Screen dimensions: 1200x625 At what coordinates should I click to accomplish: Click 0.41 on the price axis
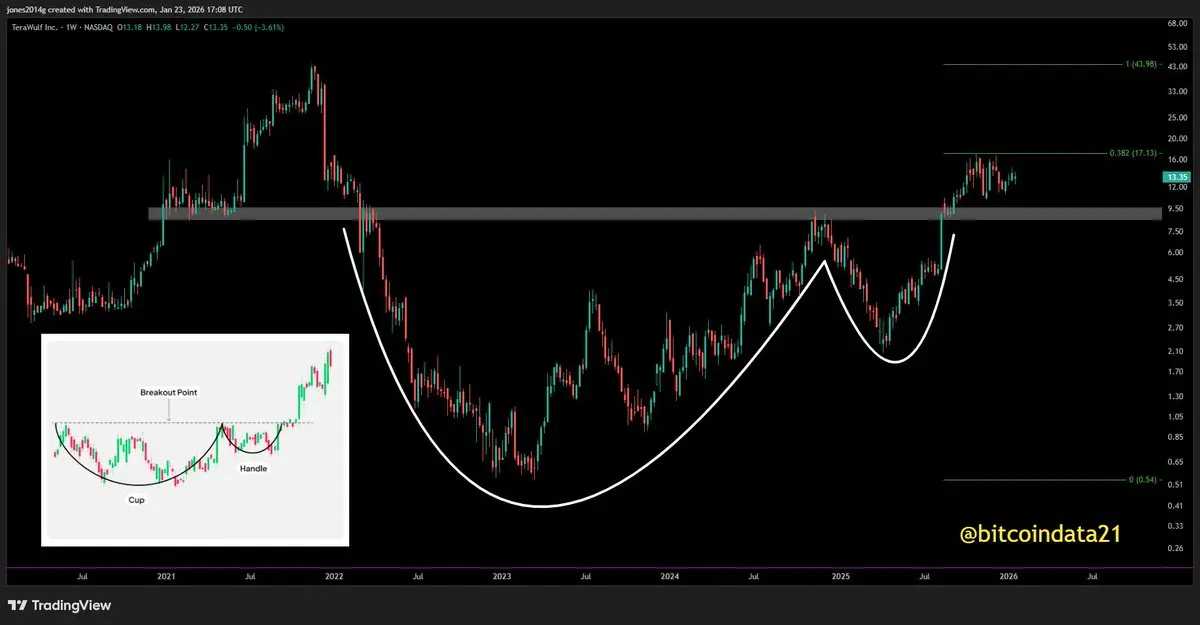click(1176, 506)
